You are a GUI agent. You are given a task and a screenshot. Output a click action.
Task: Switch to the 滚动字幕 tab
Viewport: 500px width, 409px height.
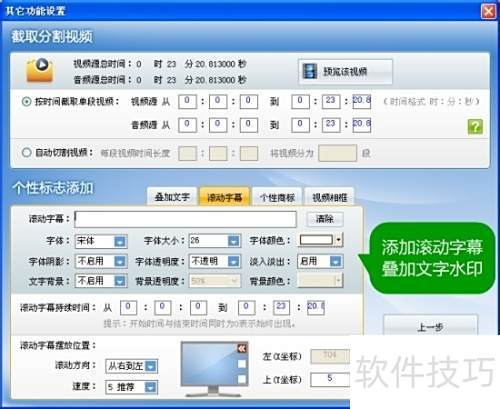(x=224, y=197)
